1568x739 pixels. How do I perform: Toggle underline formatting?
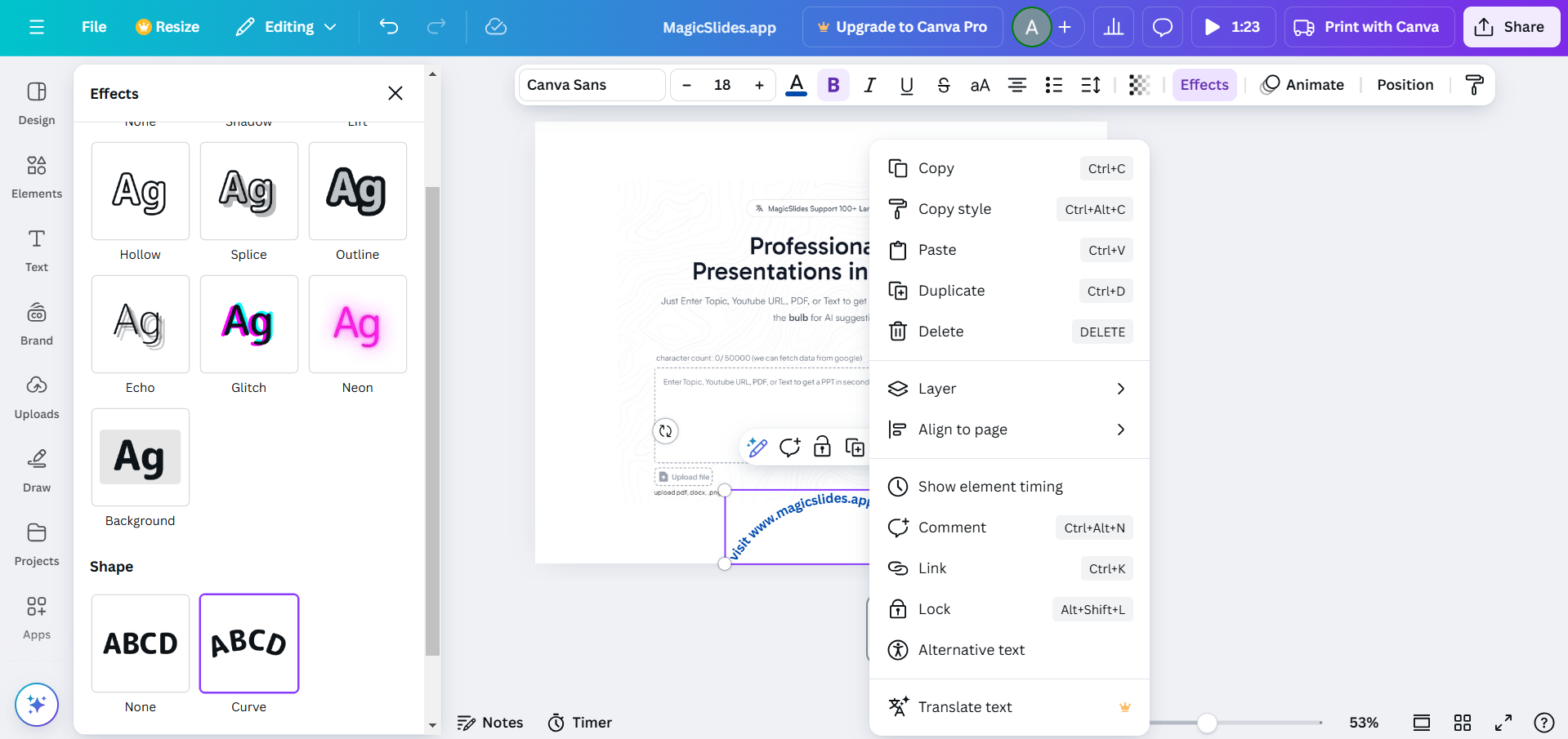tap(907, 85)
